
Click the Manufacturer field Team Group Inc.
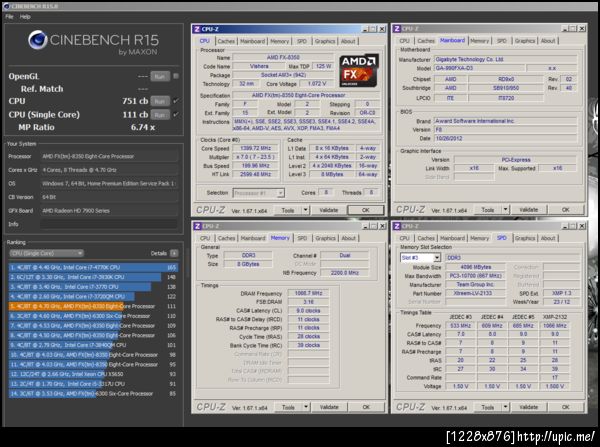(x=476, y=285)
